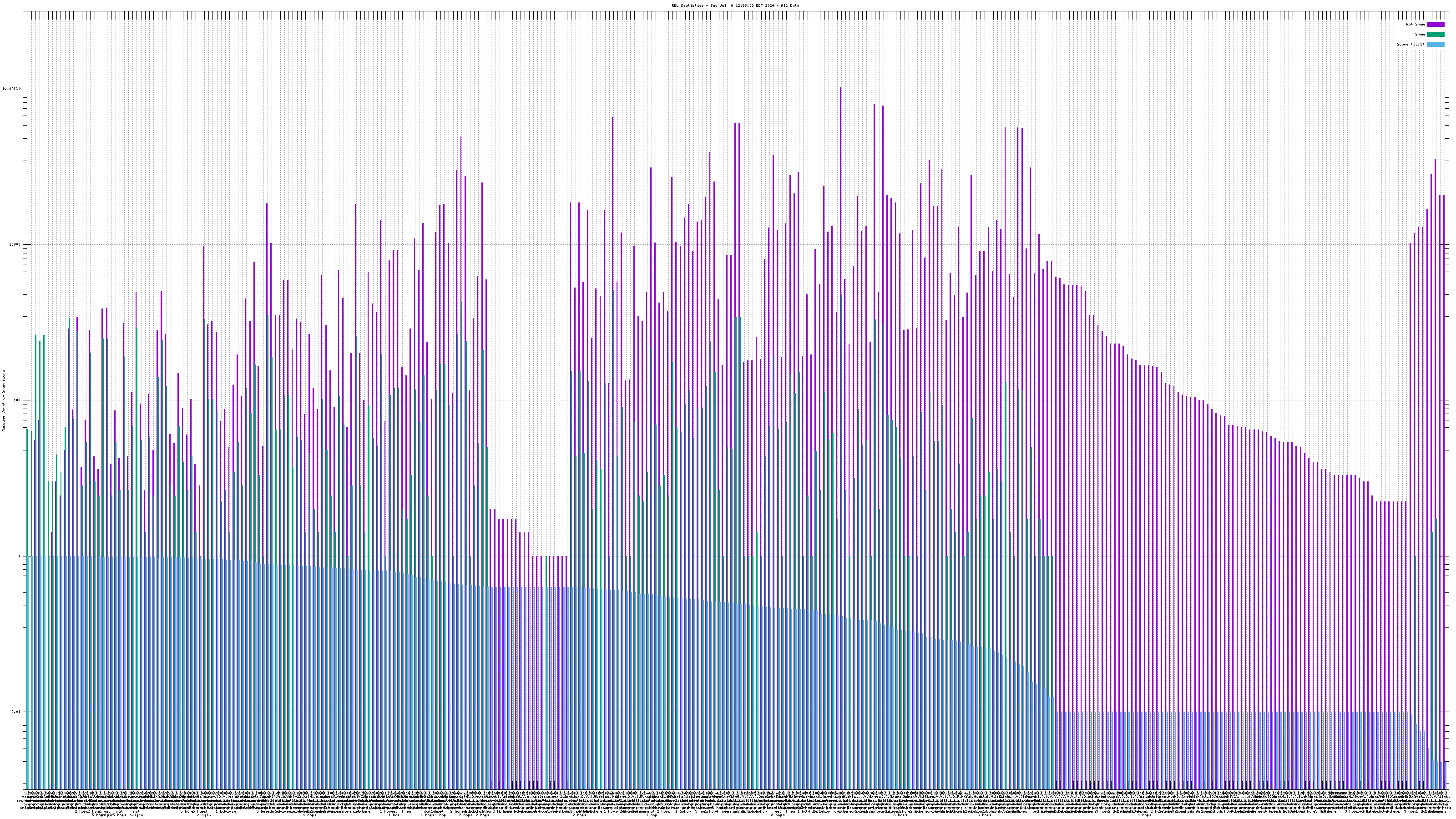This screenshot has height=819, width=1456.
Task: Click the 'Message Count or Spam Score' axis title
Action: coord(3,400)
